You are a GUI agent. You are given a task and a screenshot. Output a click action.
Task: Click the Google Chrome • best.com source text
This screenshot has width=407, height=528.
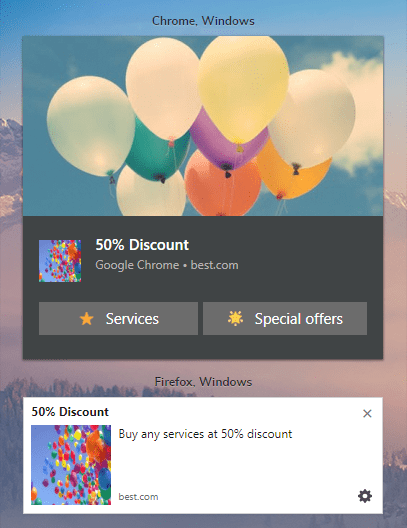pyautogui.click(x=167, y=265)
